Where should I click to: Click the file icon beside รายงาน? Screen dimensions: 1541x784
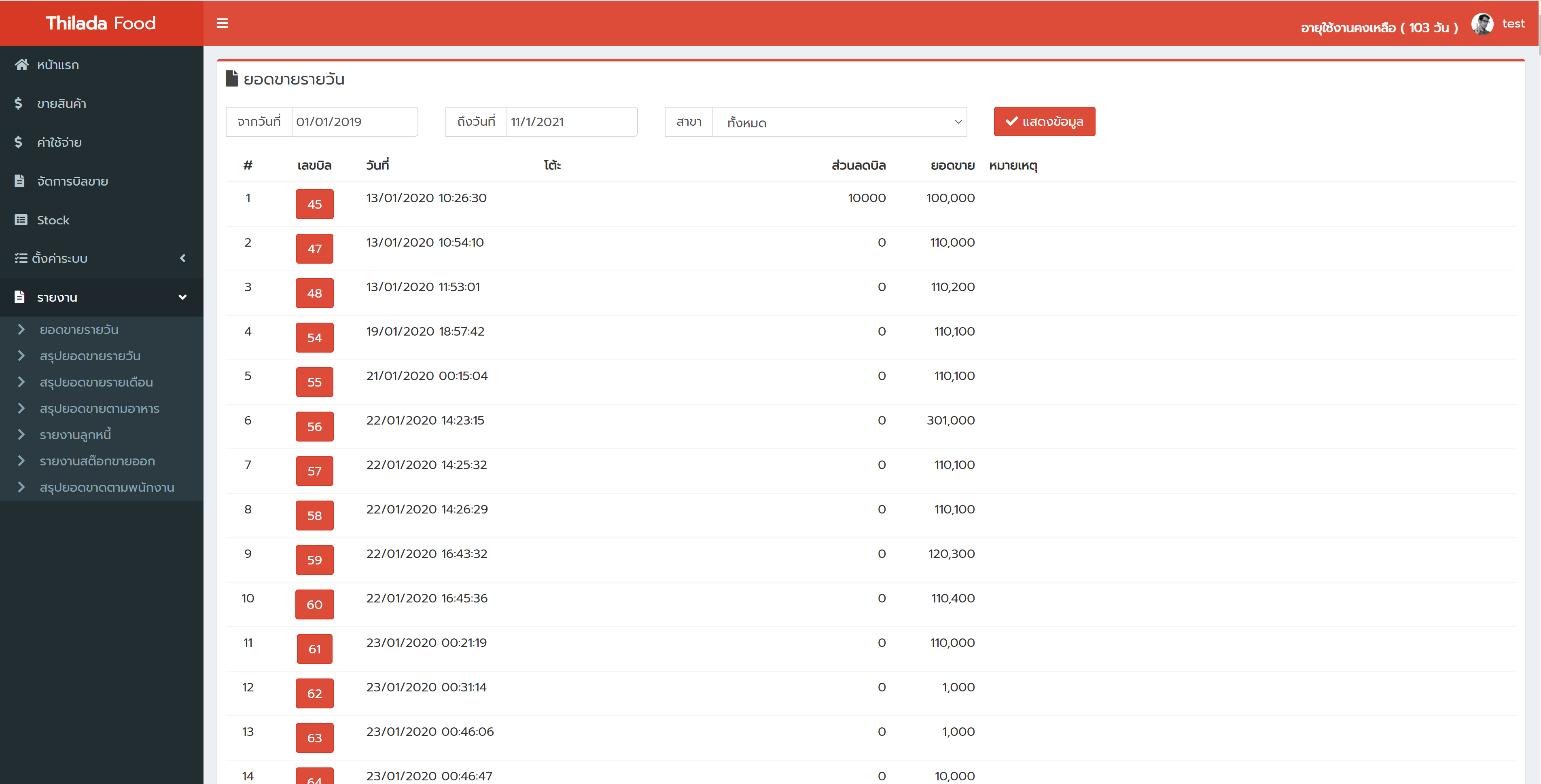(x=20, y=297)
